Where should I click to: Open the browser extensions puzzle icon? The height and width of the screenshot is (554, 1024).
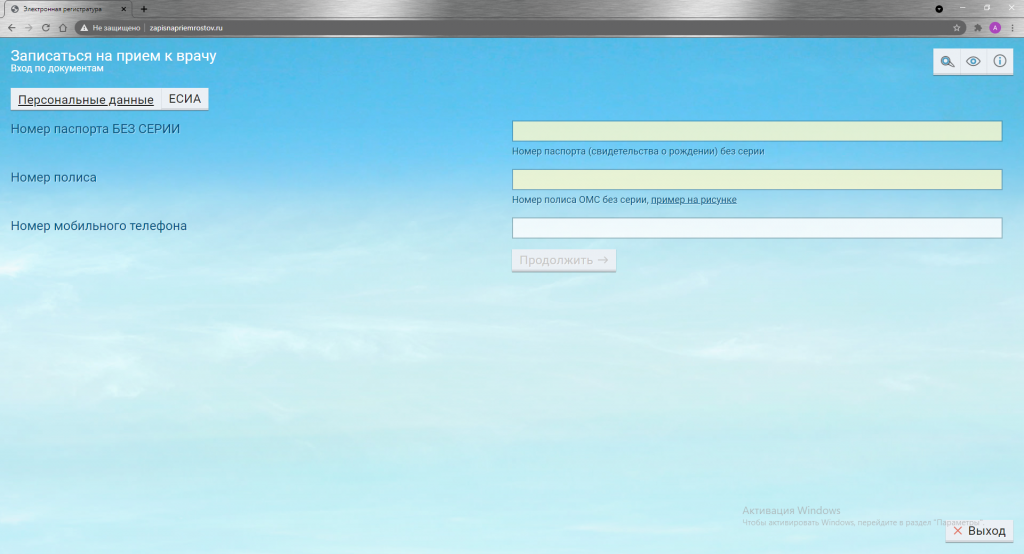[978, 28]
